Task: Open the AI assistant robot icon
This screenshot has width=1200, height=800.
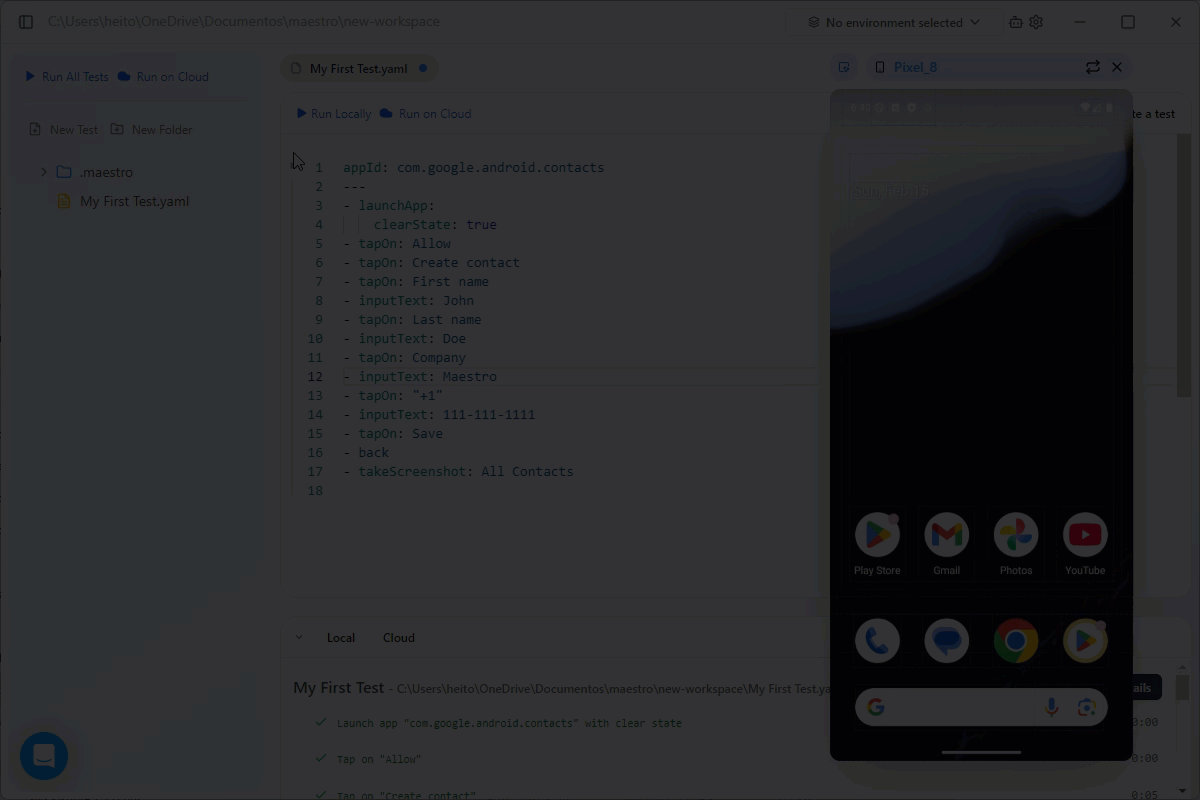Action: (1015, 22)
